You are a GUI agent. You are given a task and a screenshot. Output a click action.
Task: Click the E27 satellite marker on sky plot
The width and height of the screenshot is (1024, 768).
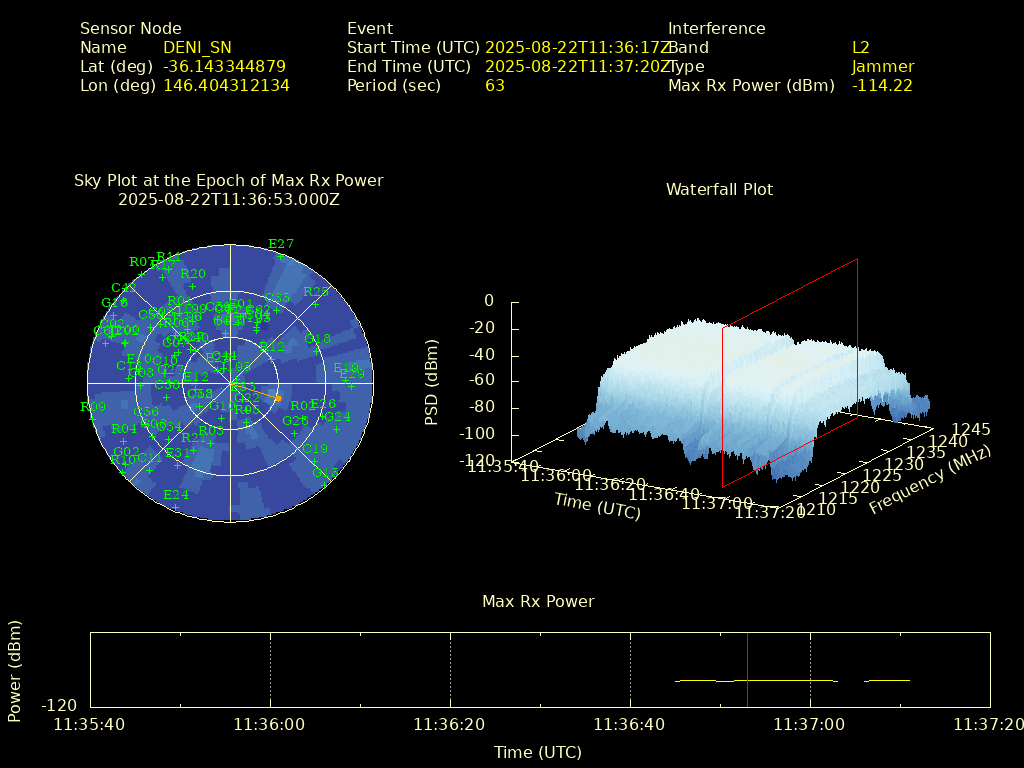click(x=281, y=256)
